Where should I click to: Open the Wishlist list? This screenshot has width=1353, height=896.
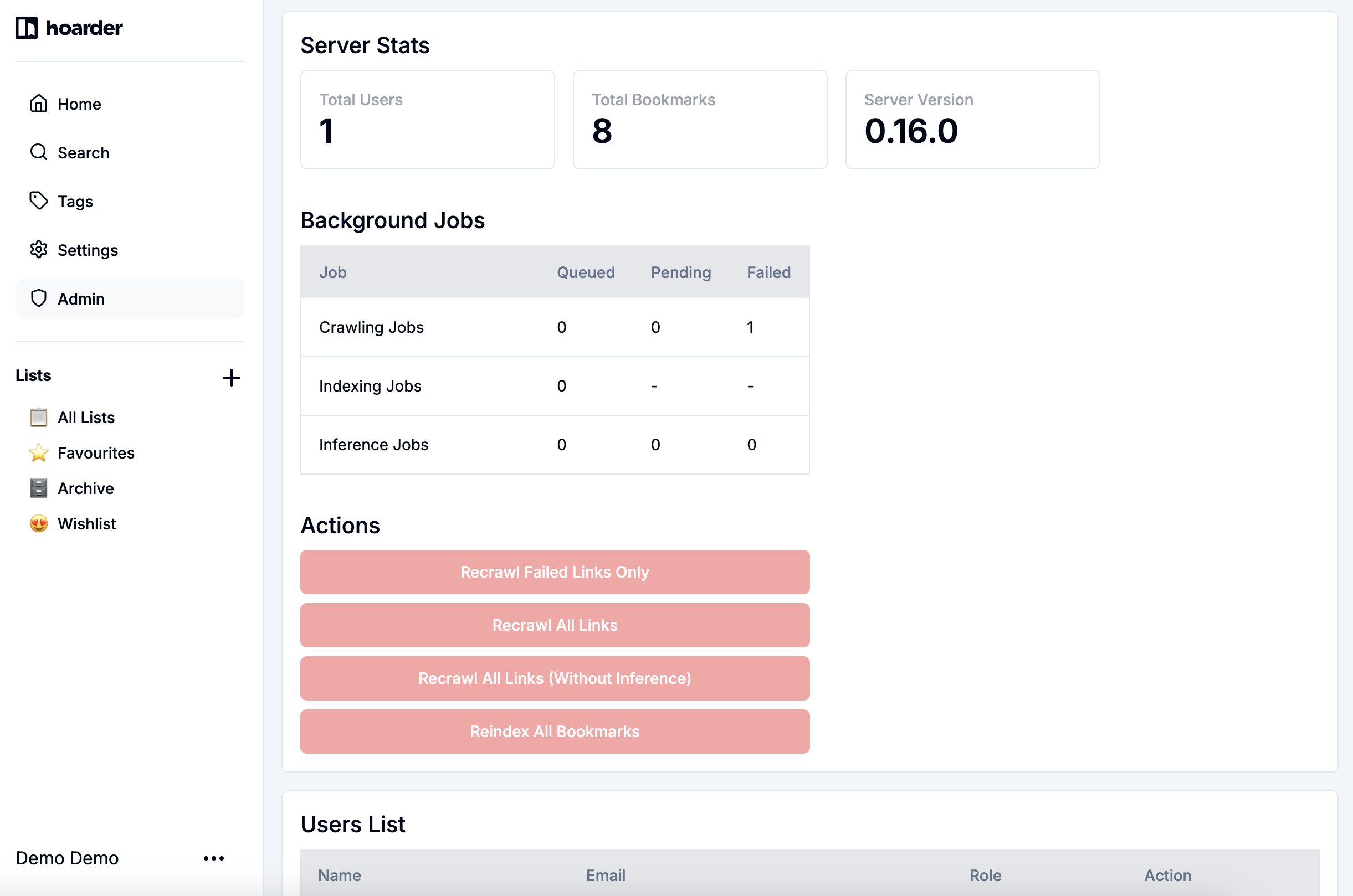[86, 523]
